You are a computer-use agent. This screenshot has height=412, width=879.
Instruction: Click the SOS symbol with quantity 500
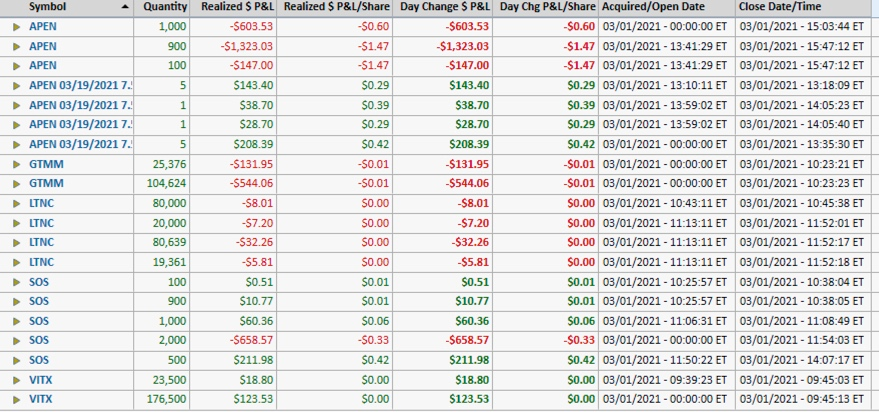point(39,360)
